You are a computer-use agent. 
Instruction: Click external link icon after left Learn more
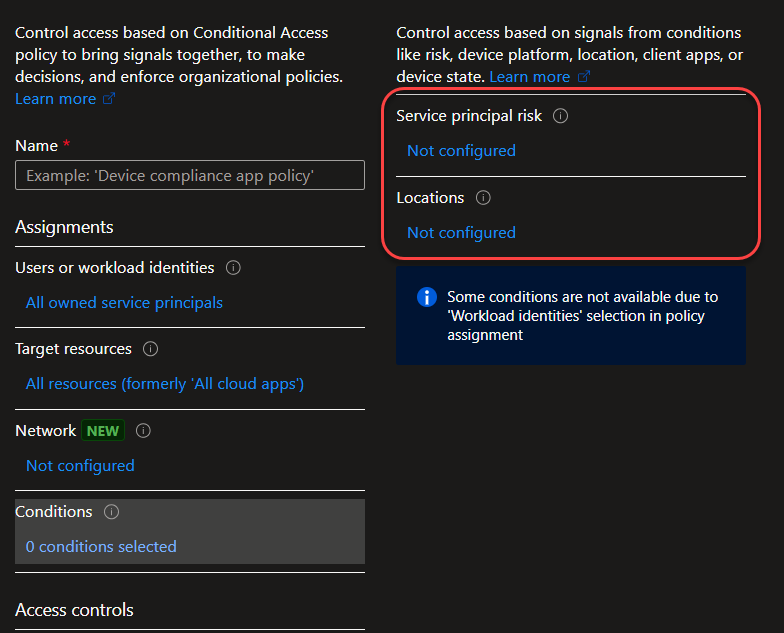(109, 98)
